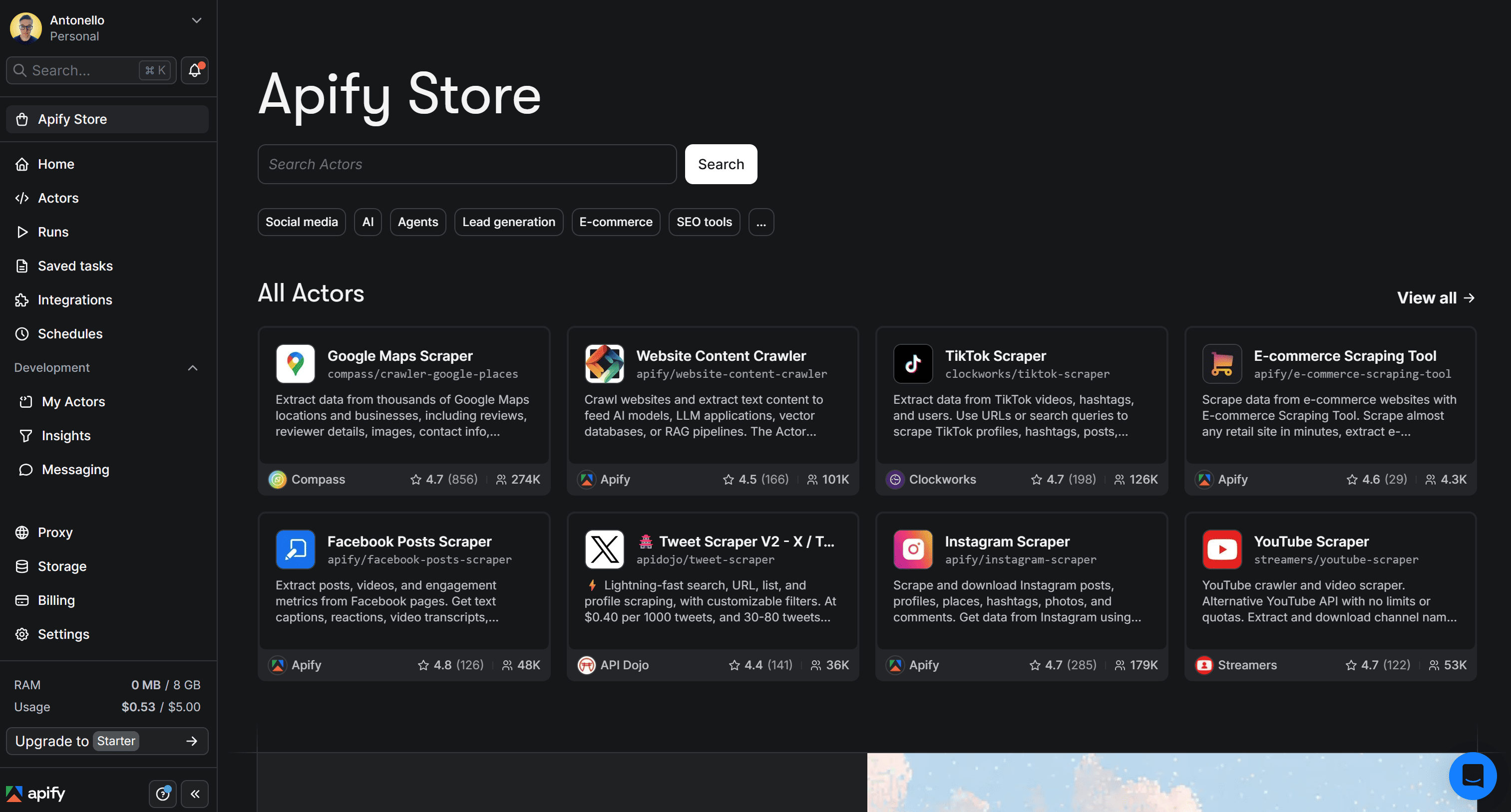Open View all actors
Image resolution: width=1511 pixels, height=812 pixels.
click(1435, 297)
